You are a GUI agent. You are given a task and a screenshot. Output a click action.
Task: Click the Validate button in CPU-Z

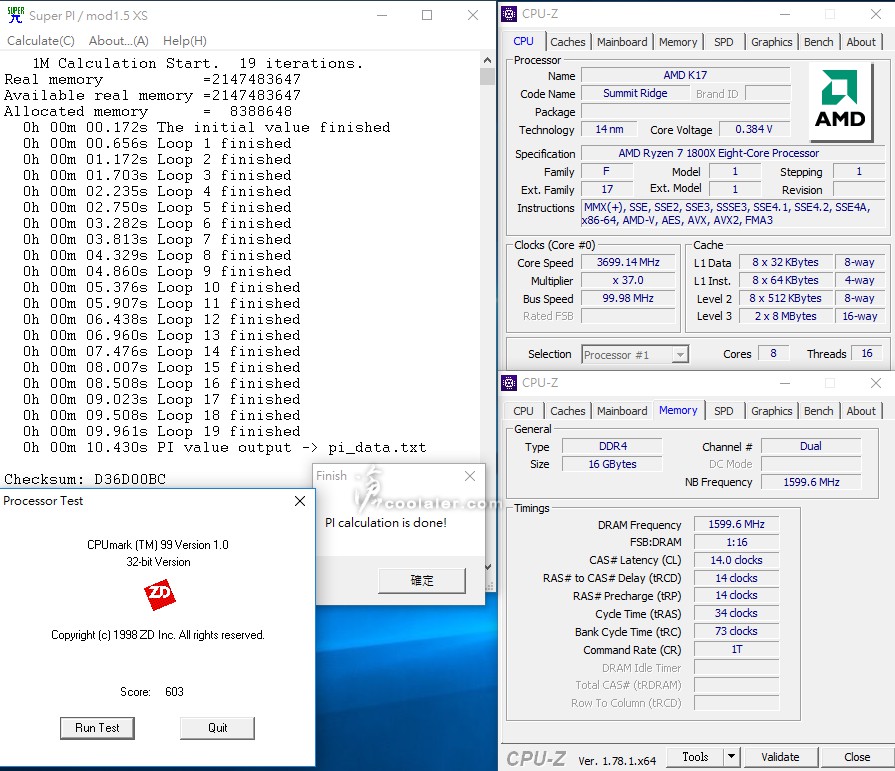(780, 757)
